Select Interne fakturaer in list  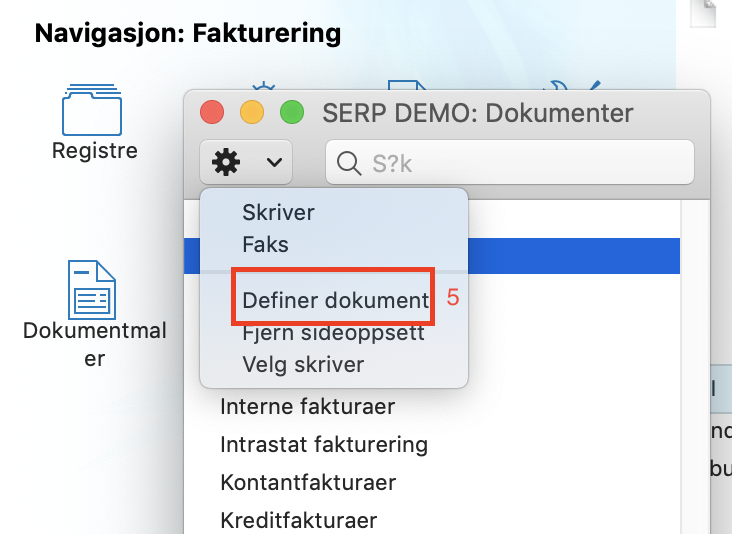pos(307,406)
